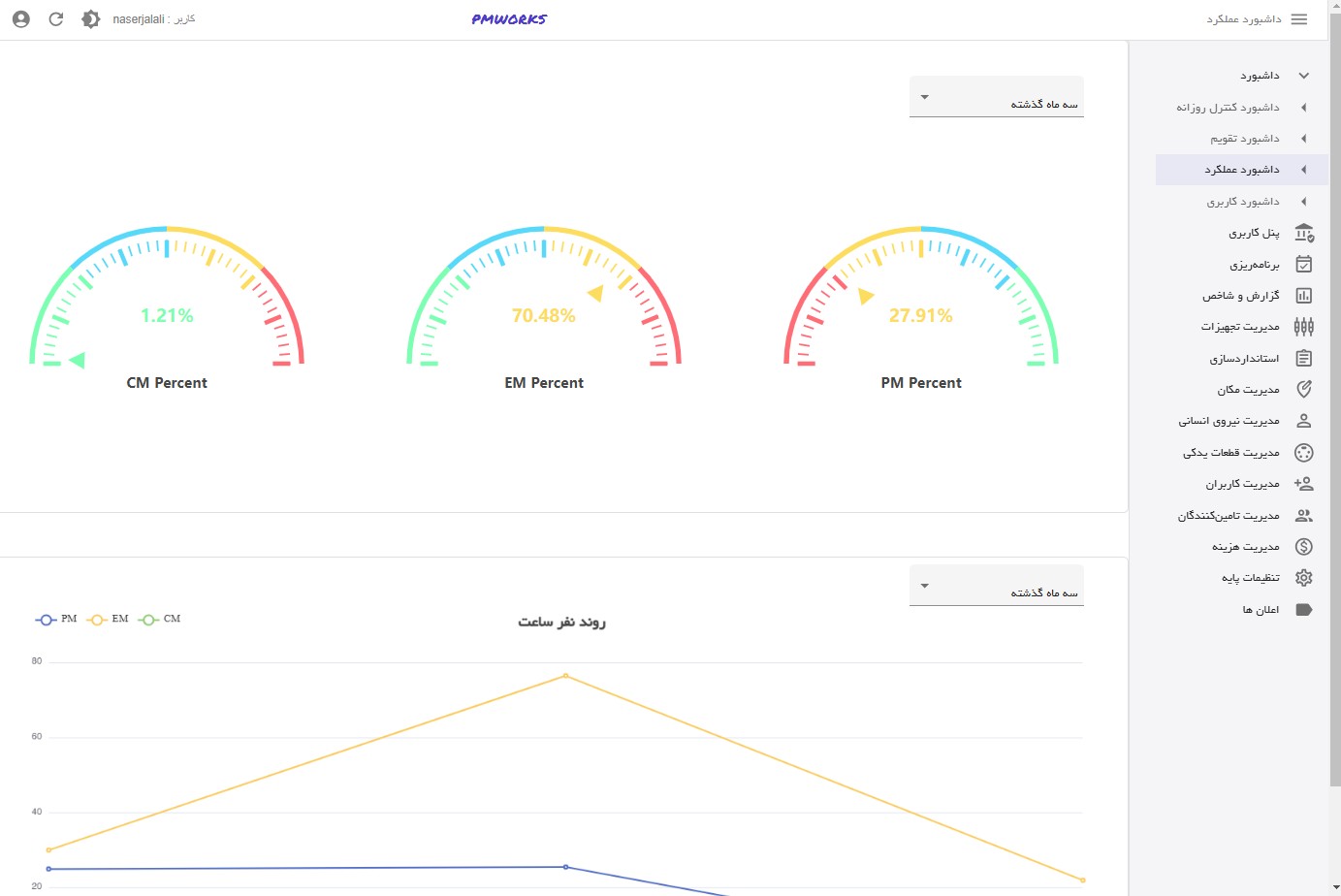Screen dimensions: 1341x896
Task: Select داشبورد کنترل روزانه menu item
Action: (1228, 108)
